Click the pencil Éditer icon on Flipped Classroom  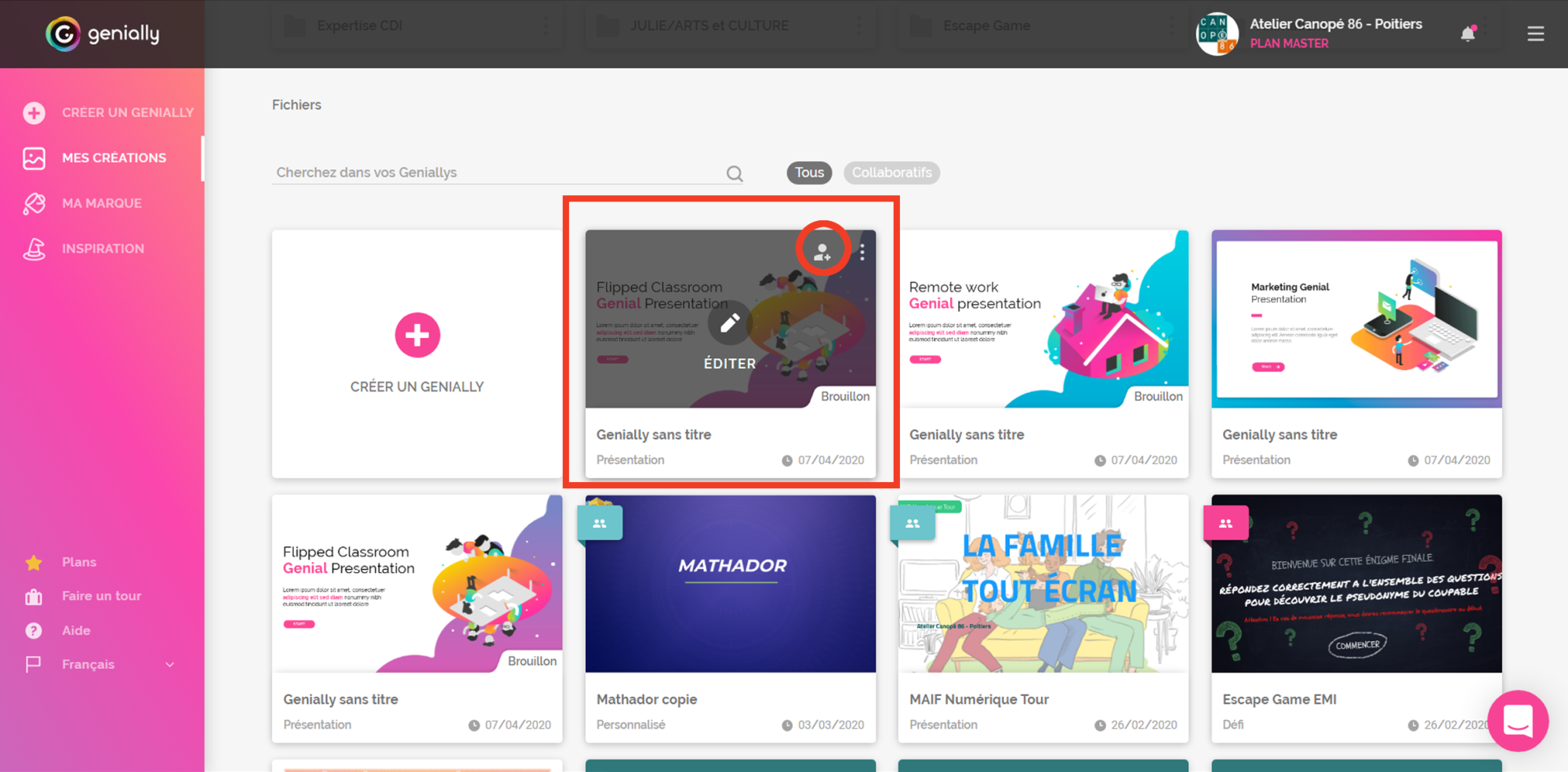click(729, 323)
